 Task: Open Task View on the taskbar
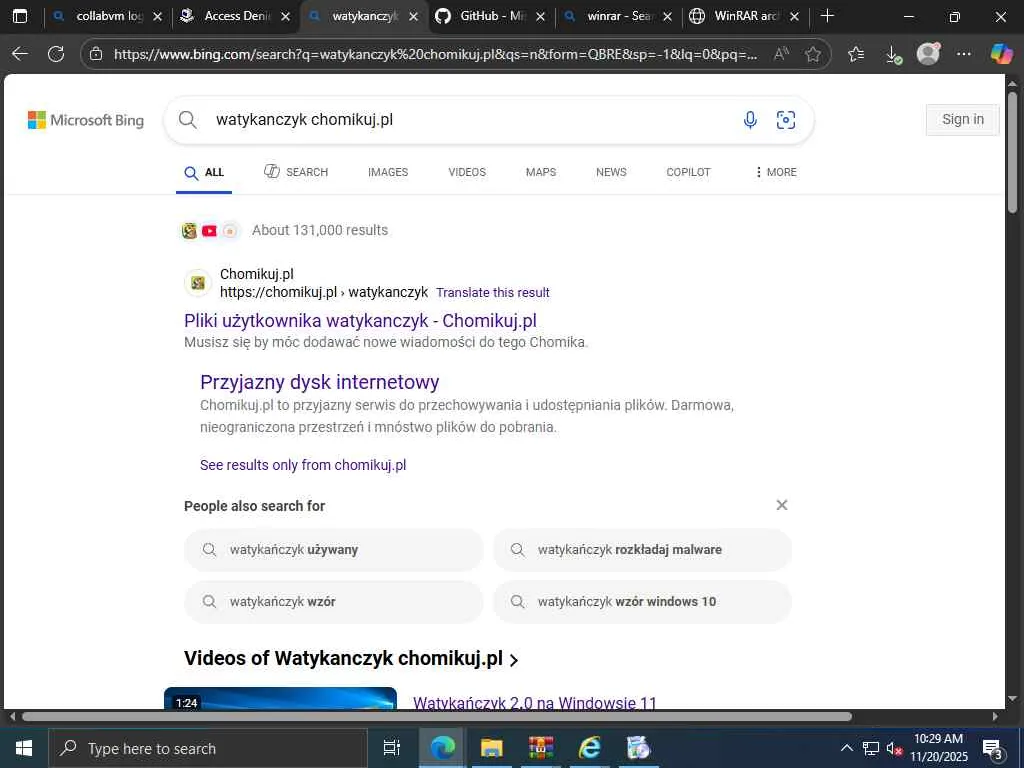(x=391, y=748)
